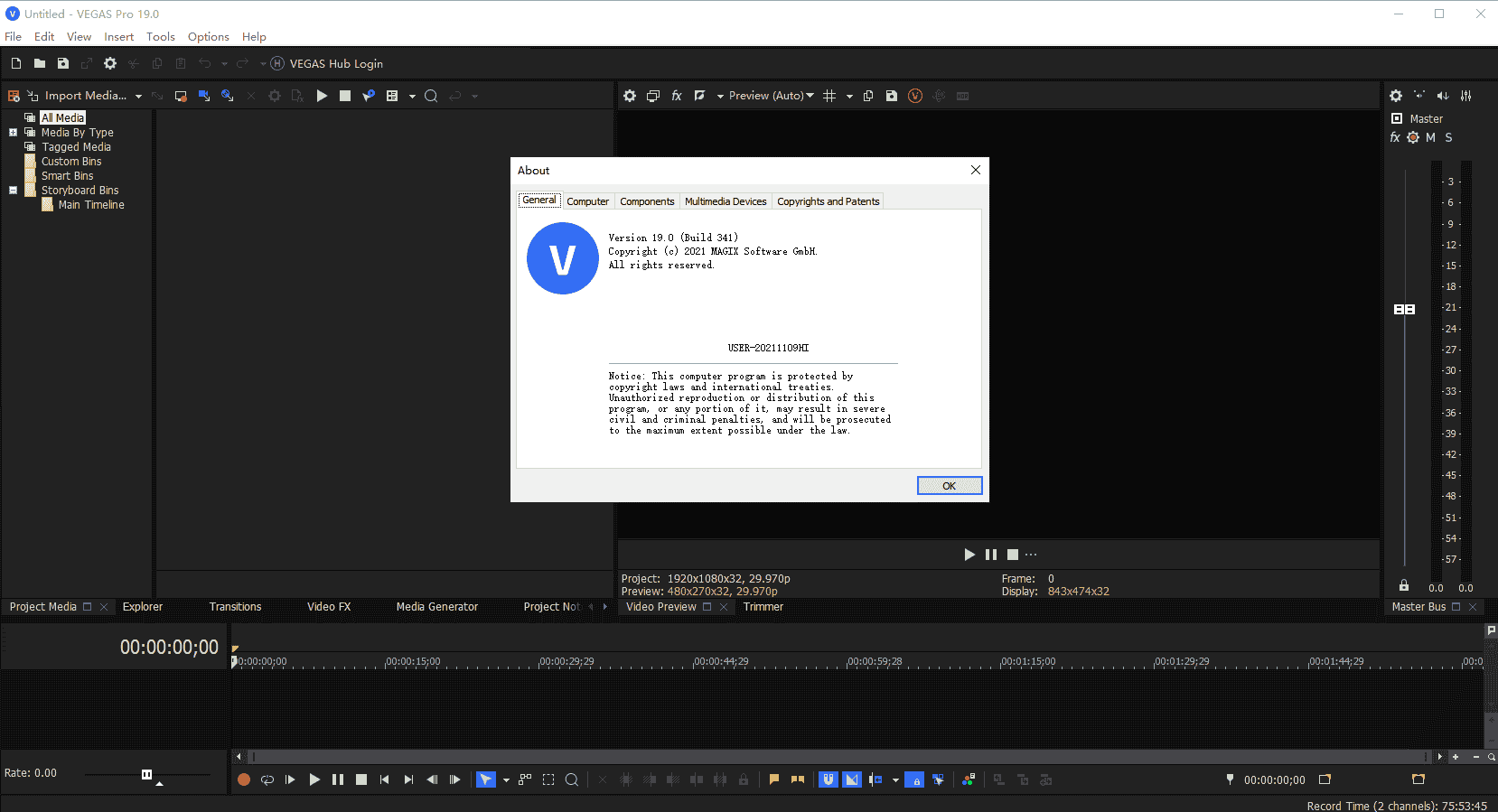The width and height of the screenshot is (1498, 812).
Task: Open the Tools menu
Action: [160, 37]
